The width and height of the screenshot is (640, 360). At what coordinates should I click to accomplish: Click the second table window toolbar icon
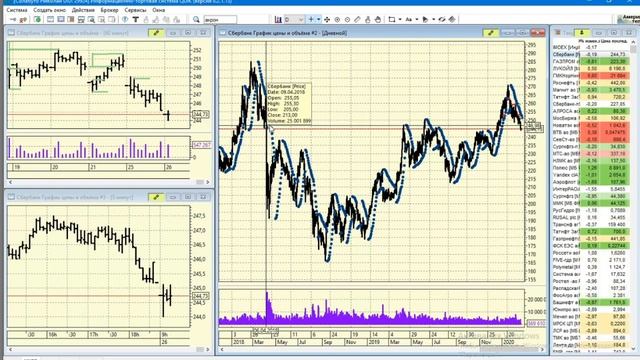point(60,20)
